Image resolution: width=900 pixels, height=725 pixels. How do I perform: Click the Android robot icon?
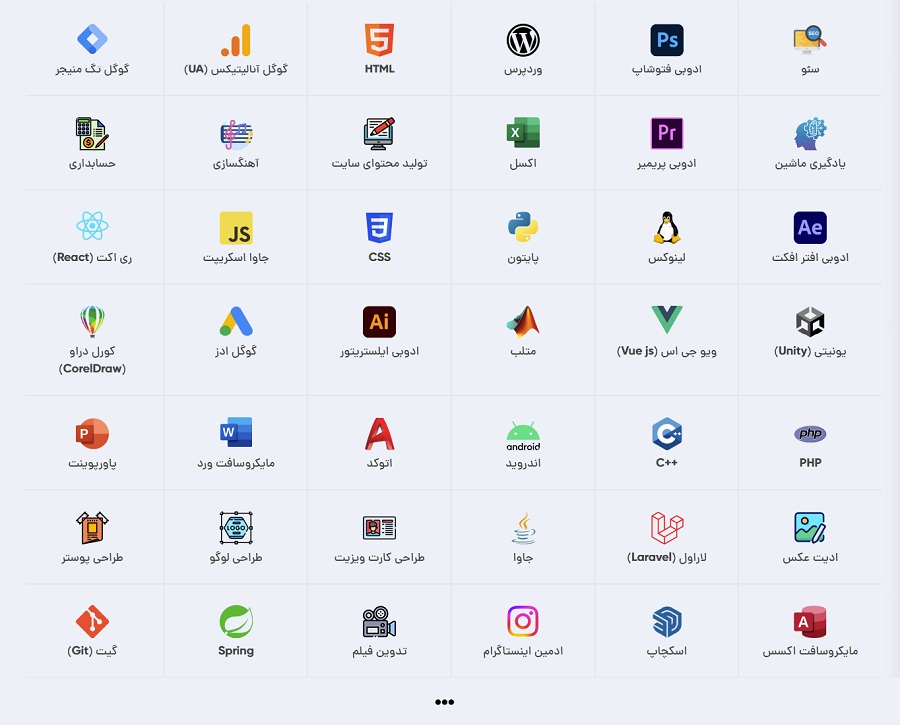point(523,436)
